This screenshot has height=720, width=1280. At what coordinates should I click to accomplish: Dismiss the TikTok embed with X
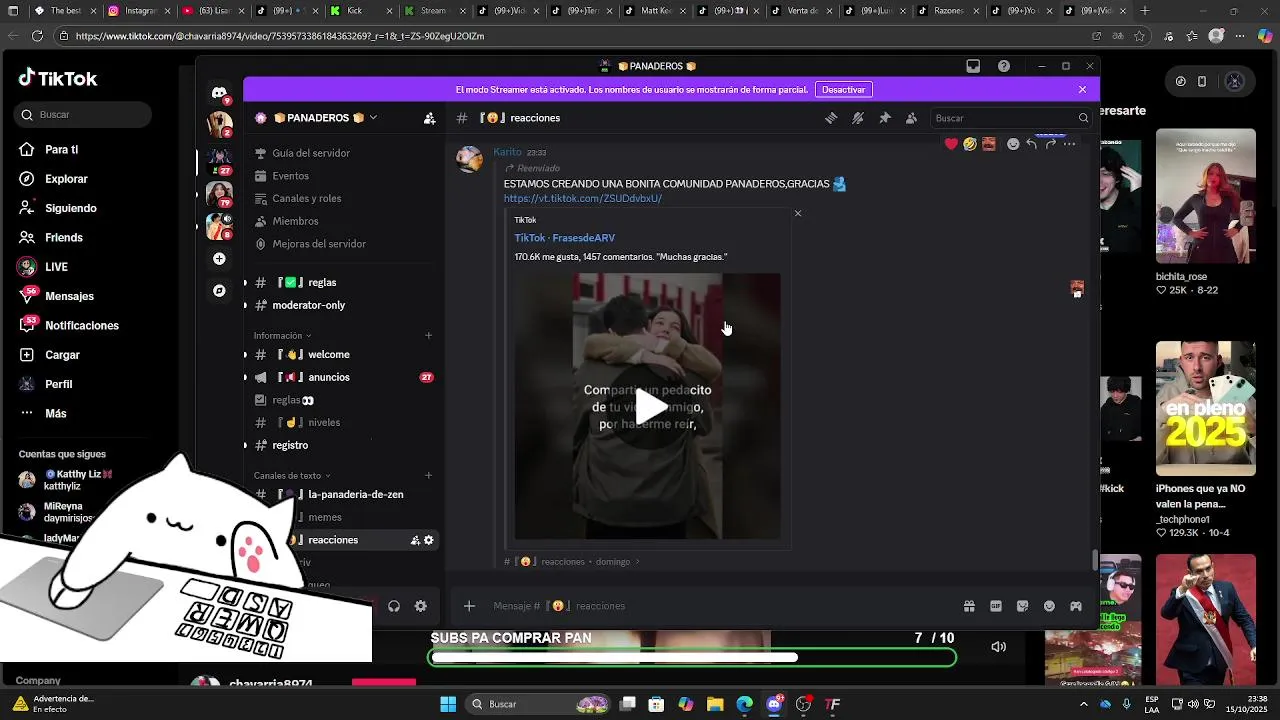[x=797, y=213]
